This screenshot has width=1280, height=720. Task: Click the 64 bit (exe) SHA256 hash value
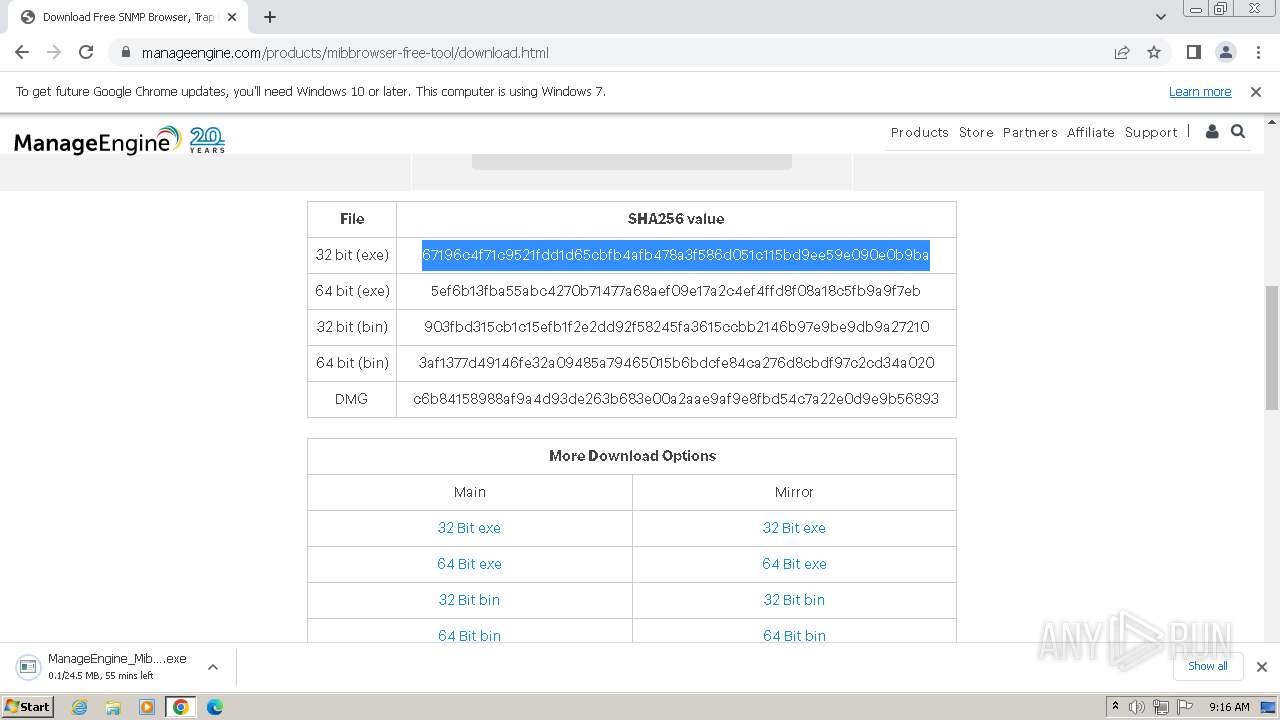pyautogui.click(x=676, y=291)
